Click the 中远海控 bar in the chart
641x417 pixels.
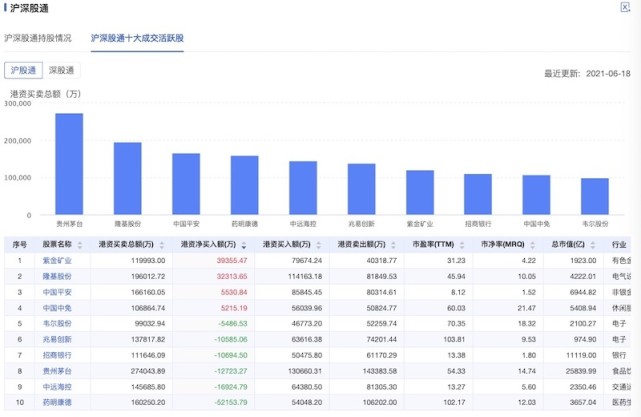[303, 188]
